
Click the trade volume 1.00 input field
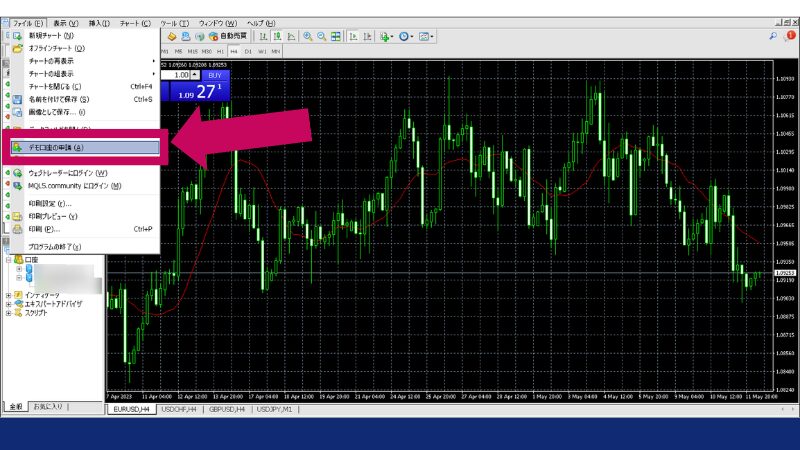179,75
